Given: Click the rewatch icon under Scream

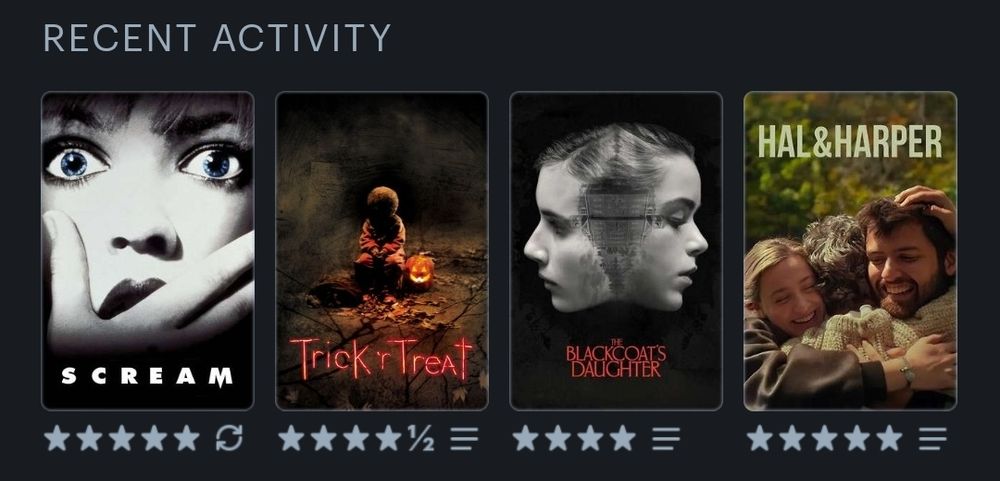Looking at the screenshot, I should click(229, 438).
